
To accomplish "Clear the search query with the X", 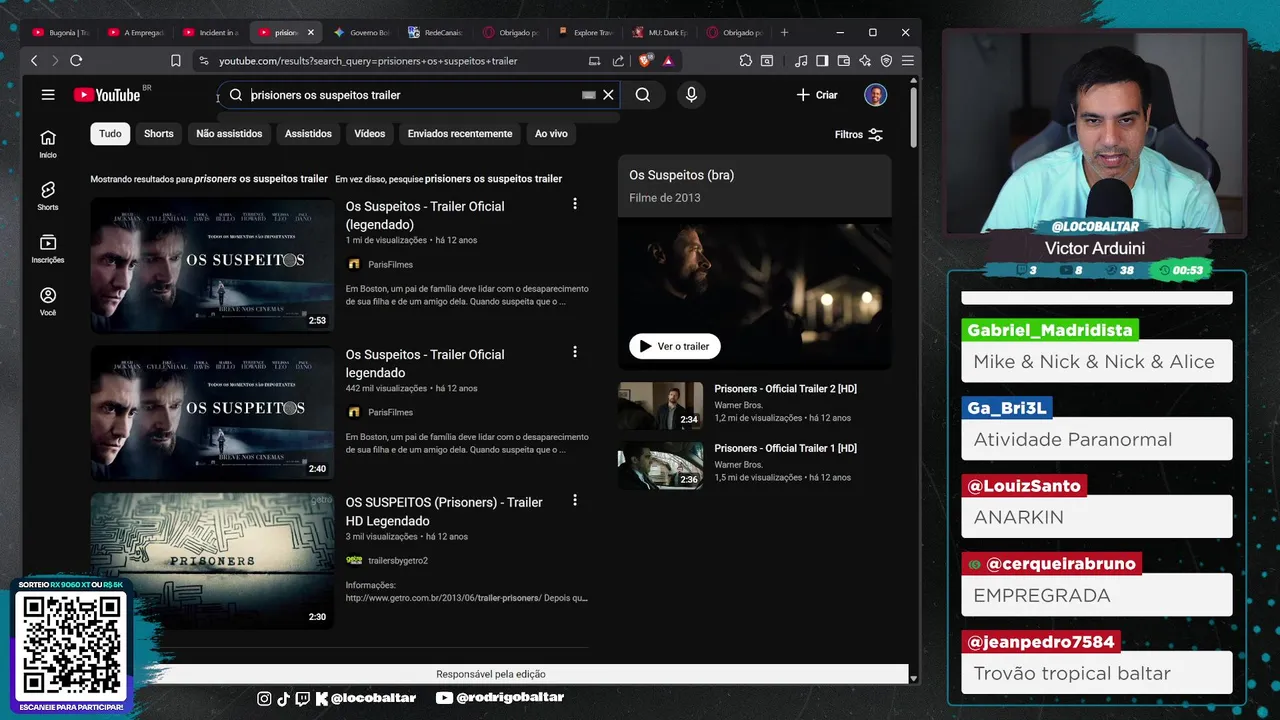I will click(608, 95).
